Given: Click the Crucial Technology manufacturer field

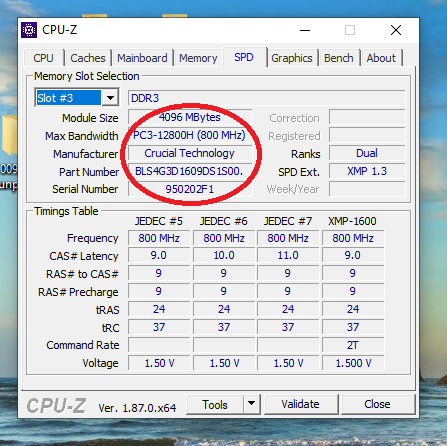Looking at the screenshot, I should click(x=190, y=153).
